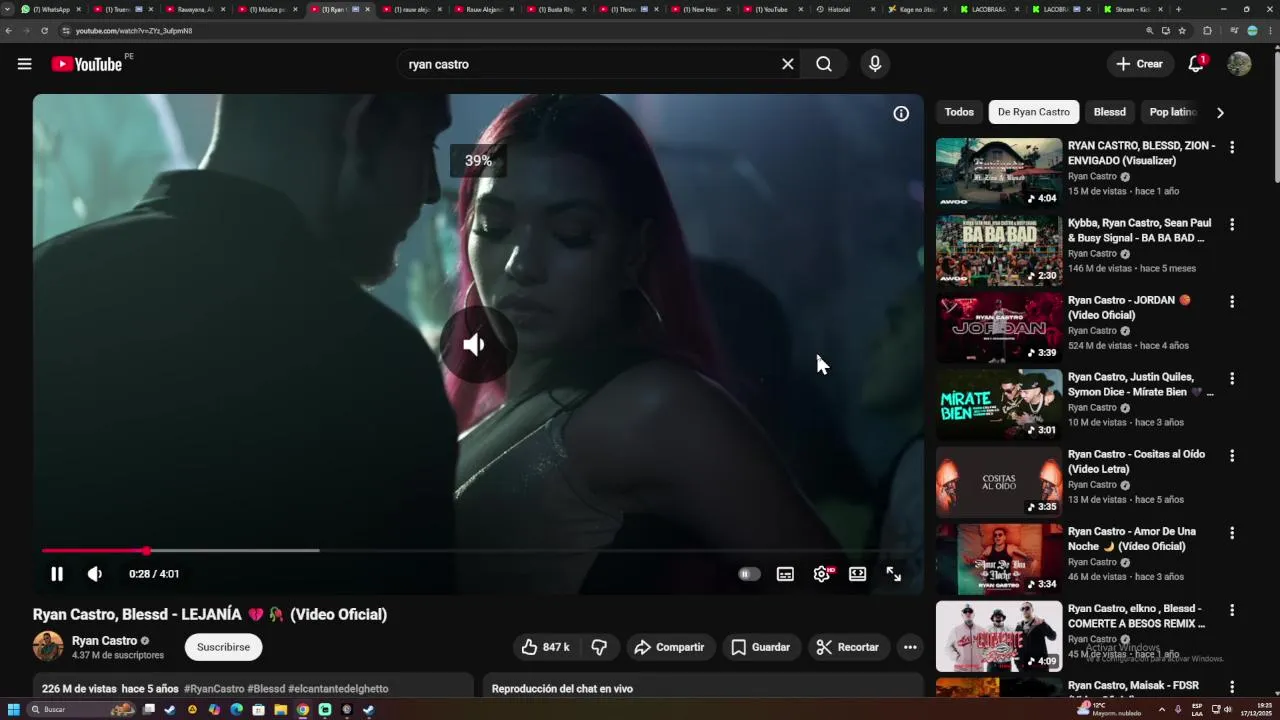Open the notifications bell
Viewport: 1280px width, 720px height.
1196,64
